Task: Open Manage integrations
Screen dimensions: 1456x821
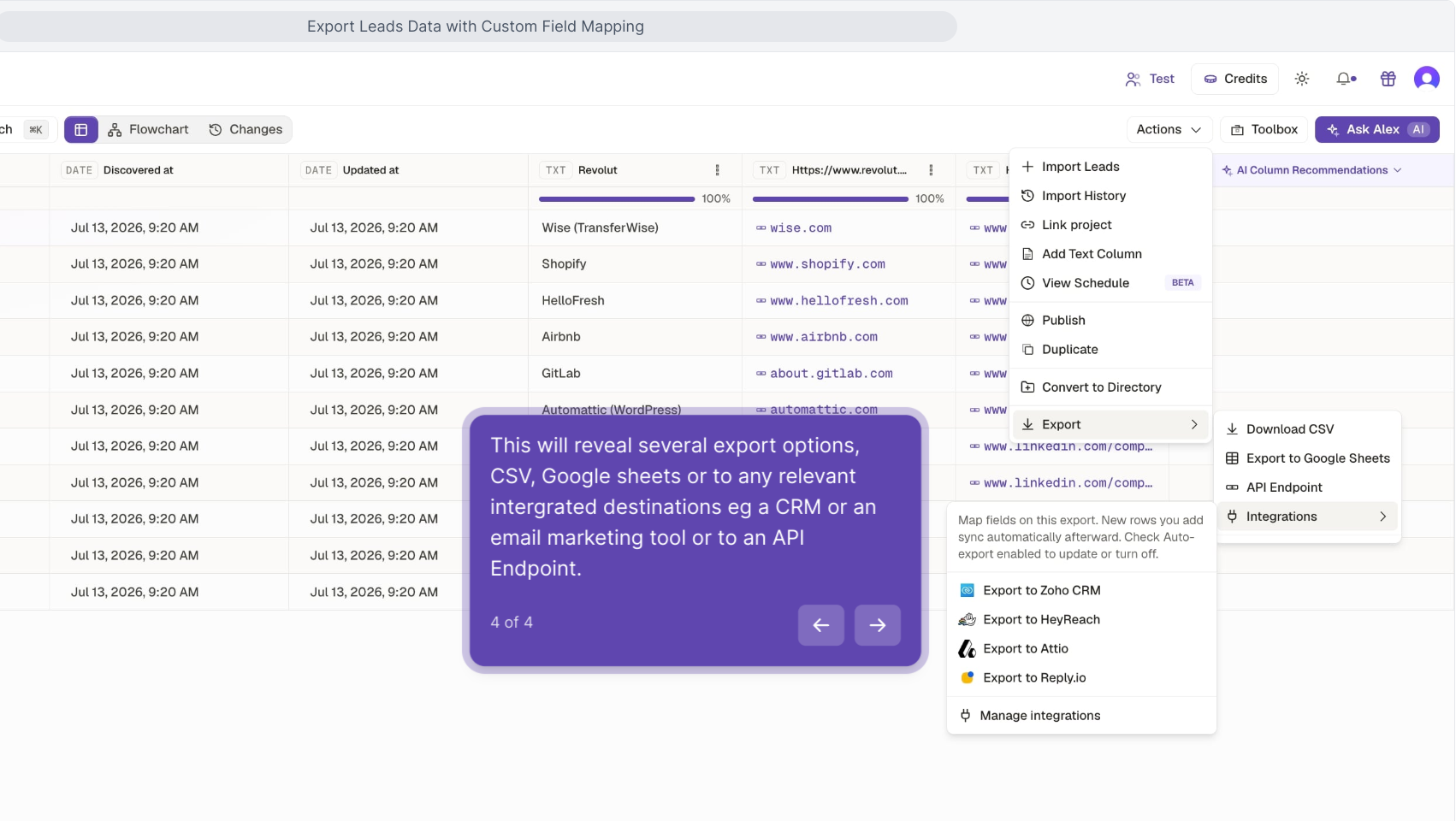Action: click(1081, 715)
